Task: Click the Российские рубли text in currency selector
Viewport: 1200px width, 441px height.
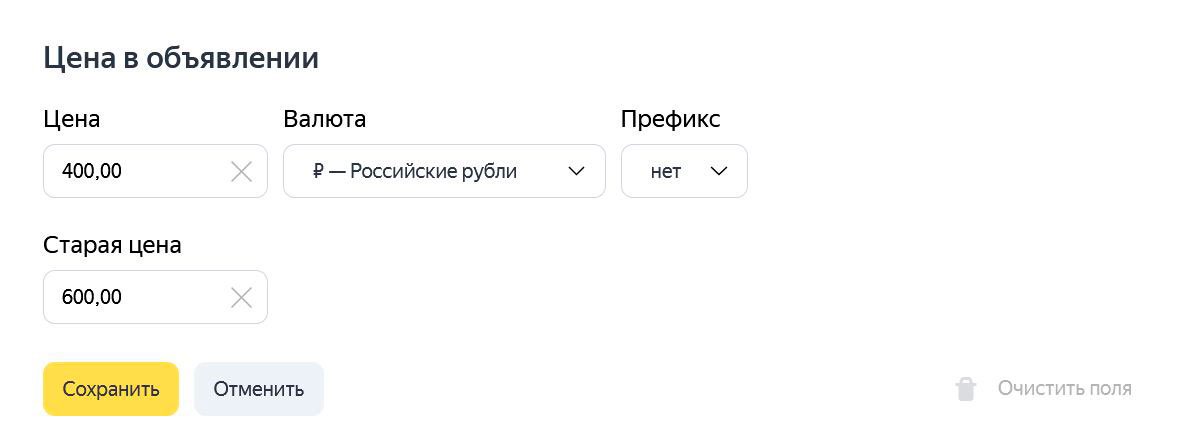Action: (x=433, y=171)
